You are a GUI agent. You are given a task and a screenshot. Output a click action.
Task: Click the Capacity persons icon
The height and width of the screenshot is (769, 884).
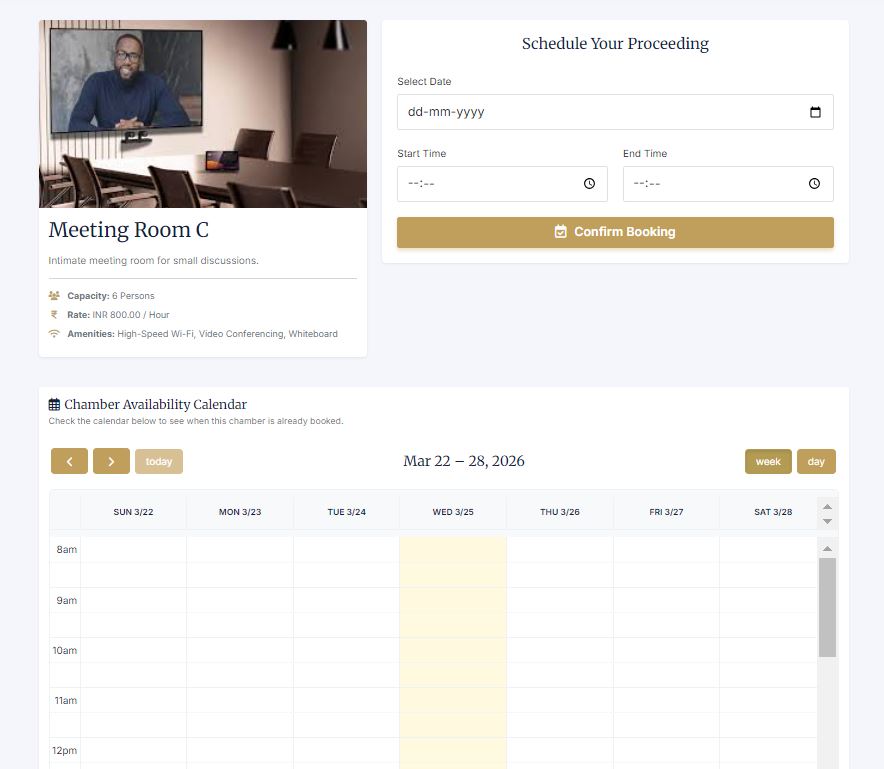pyautogui.click(x=54, y=296)
